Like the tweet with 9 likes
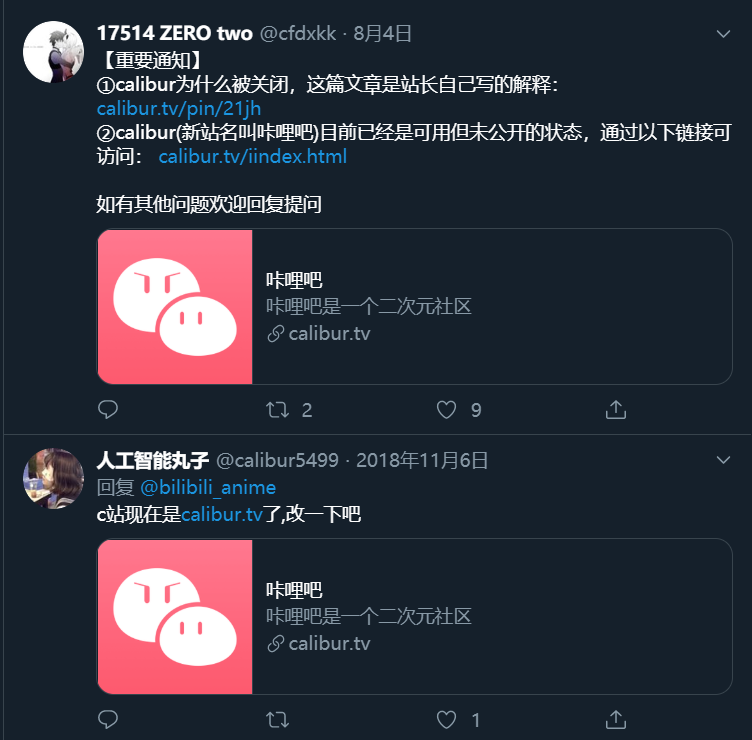The width and height of the screenshot is (752, 740). click(446, 410)
